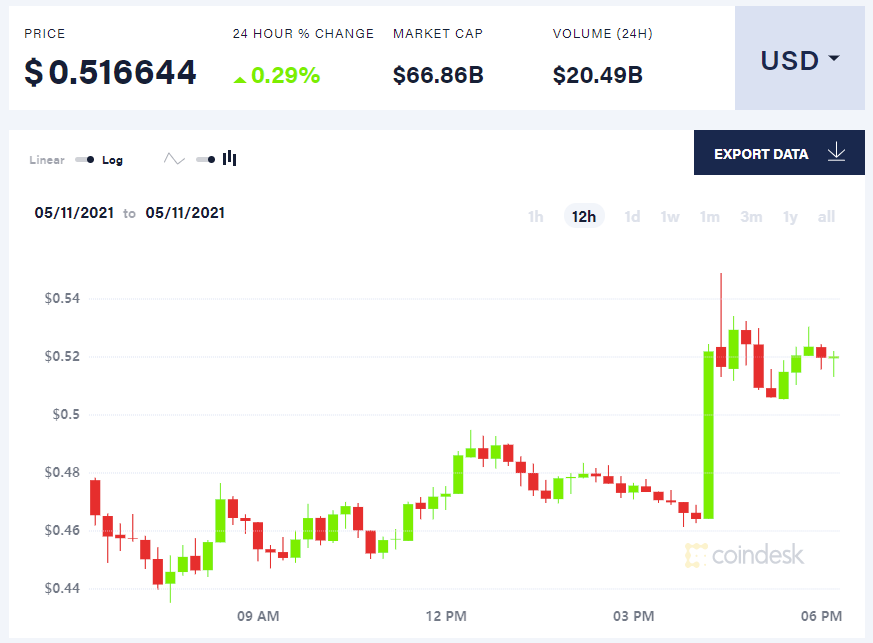Choose the 1m time range
The image size is (873, 643).
point(710,216)
